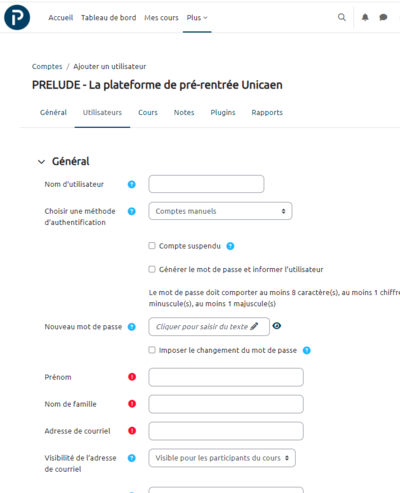Image resolution: width=400 pixels, height=493 pixels.
Task: Open the email visibility dropdown
Action: 222,458
